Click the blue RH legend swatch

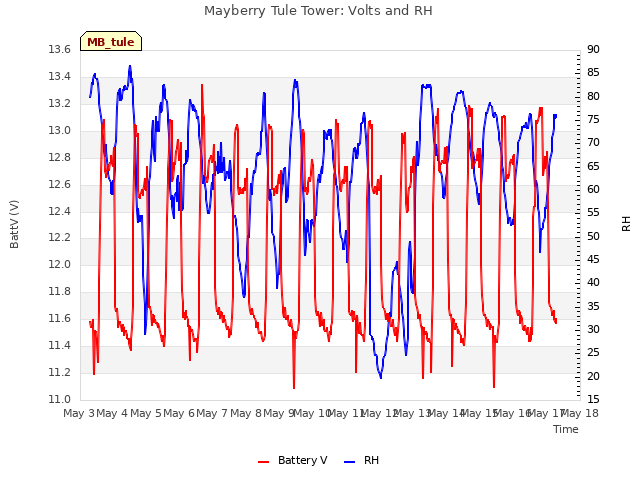coord(350,462)
